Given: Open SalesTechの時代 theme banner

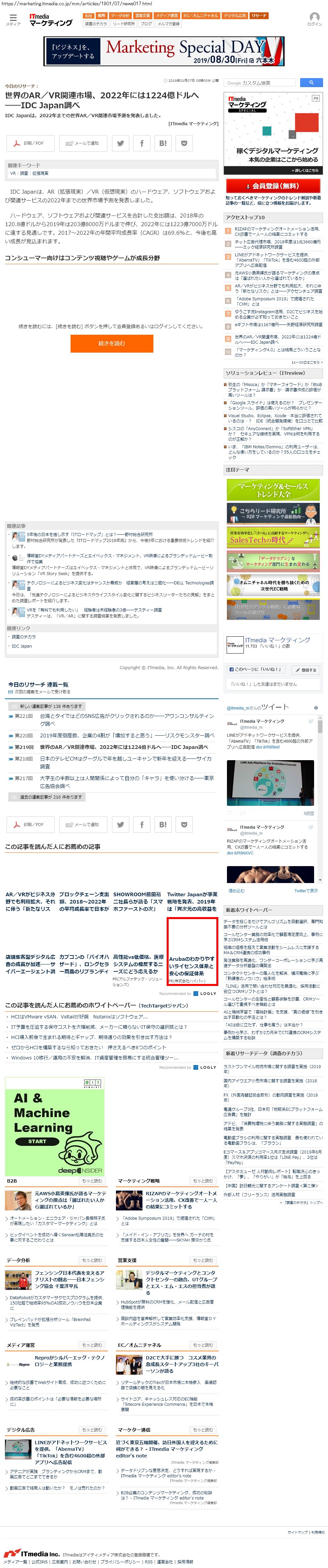Looking at the screenshot, I should click(273, 537).
